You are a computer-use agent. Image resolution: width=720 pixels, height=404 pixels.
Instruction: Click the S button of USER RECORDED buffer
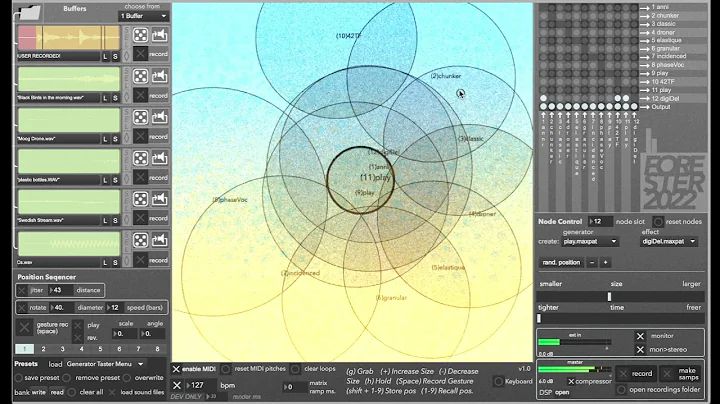pos(115,56)
